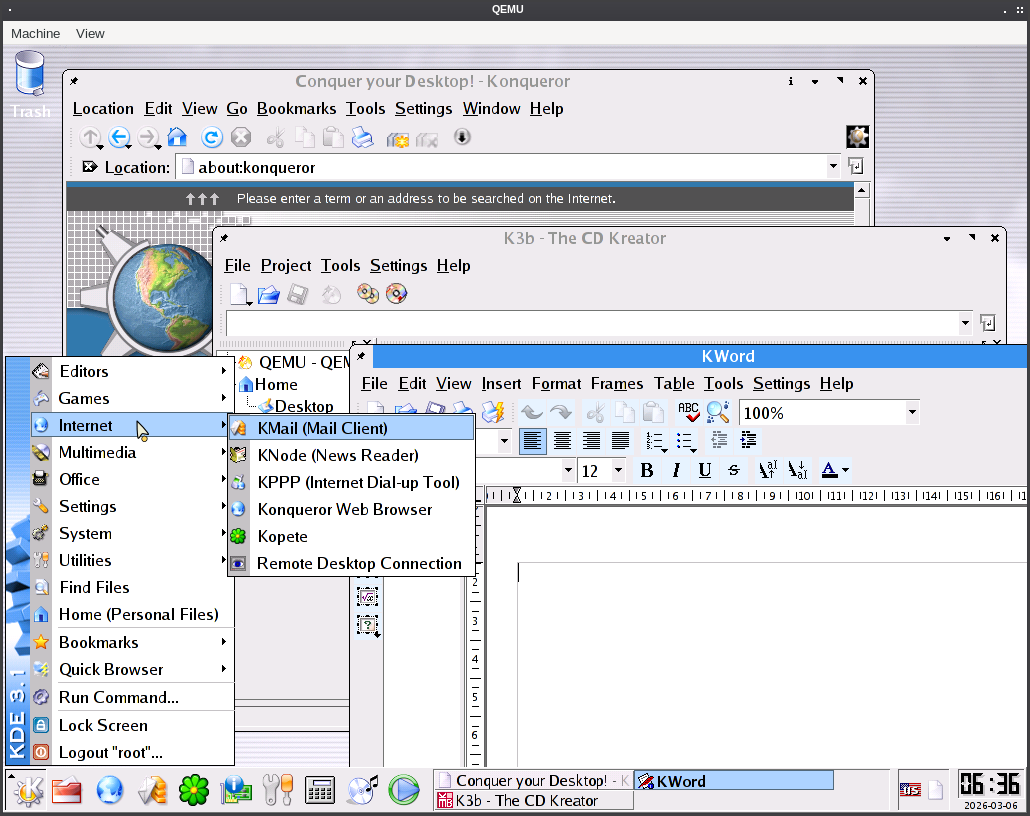Click the magnifier Find icon in KWord
The image size is (1030, 816).
click(717, 412)
